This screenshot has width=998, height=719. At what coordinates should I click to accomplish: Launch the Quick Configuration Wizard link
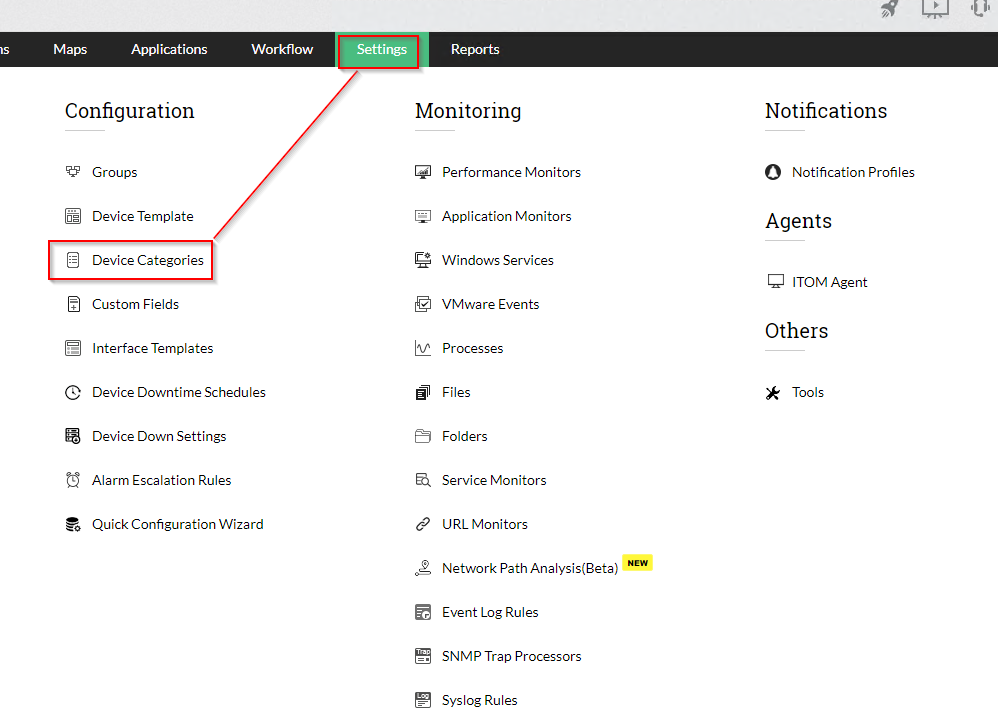coord(178,524)
